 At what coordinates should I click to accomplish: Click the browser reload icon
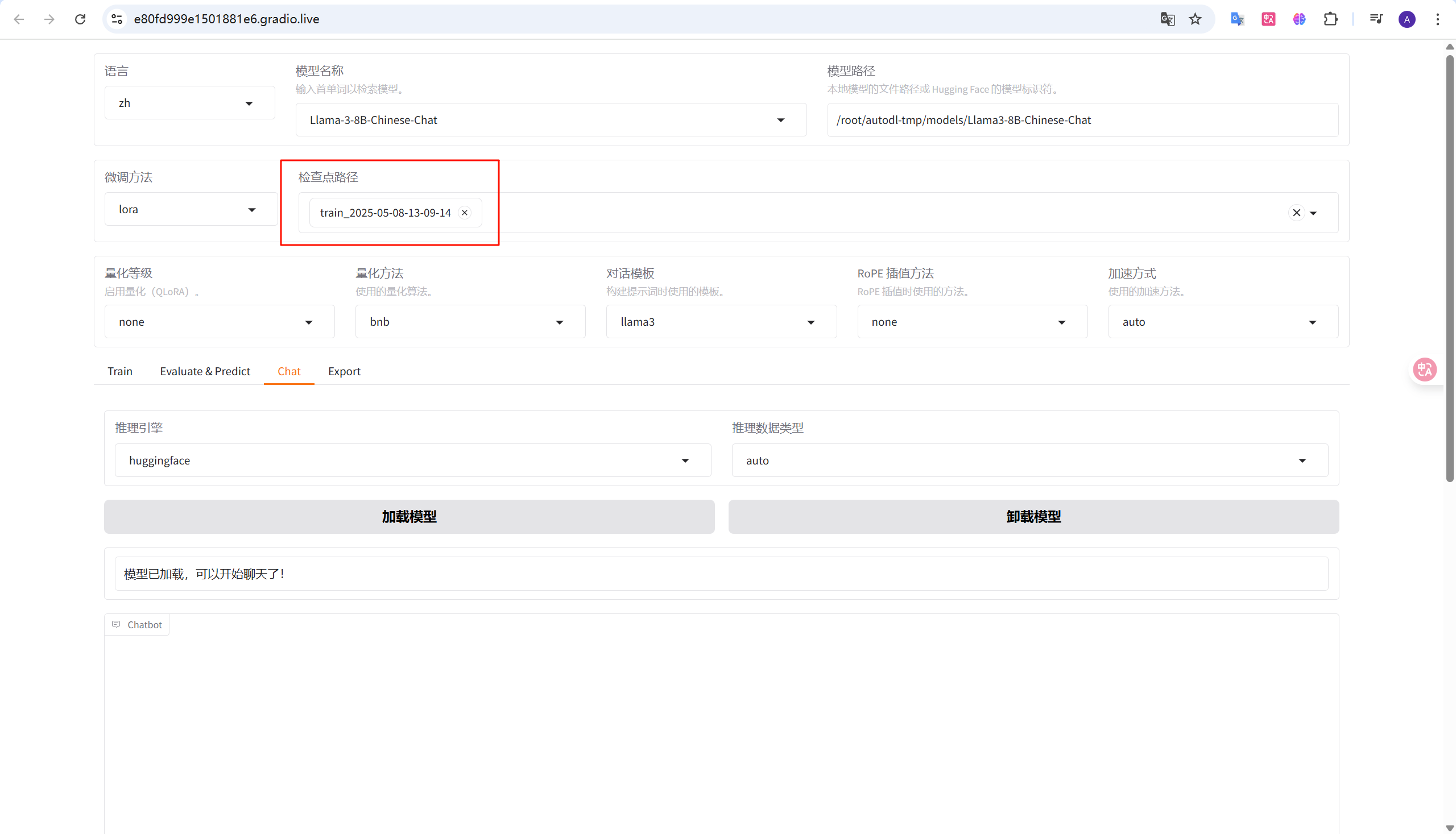pyautogui.click(x=80, y=19)
